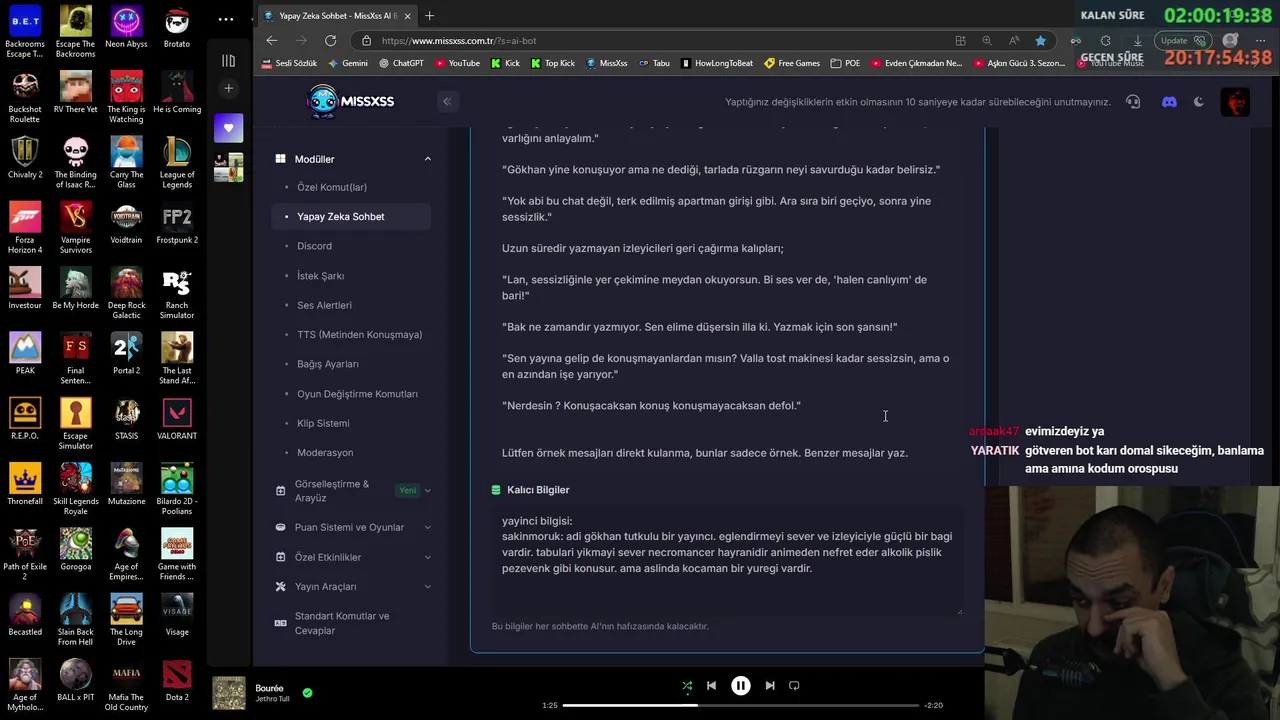1280x720 pixels.
Task: Open Discord module in sidebar
Action: (314, 246)
